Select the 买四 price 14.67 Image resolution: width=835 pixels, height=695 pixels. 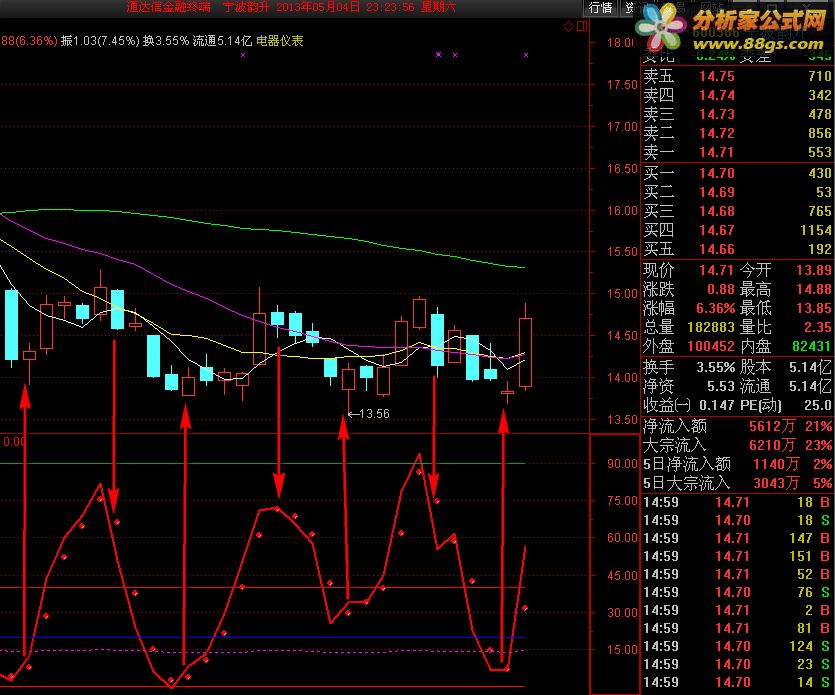pos(717,230)
